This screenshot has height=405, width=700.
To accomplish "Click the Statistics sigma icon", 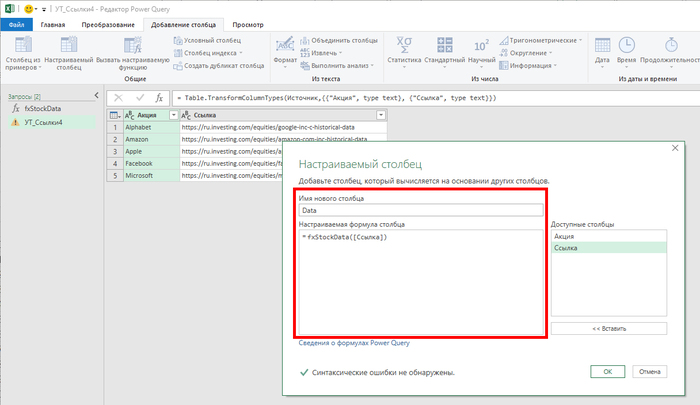I will coord(403,46).
